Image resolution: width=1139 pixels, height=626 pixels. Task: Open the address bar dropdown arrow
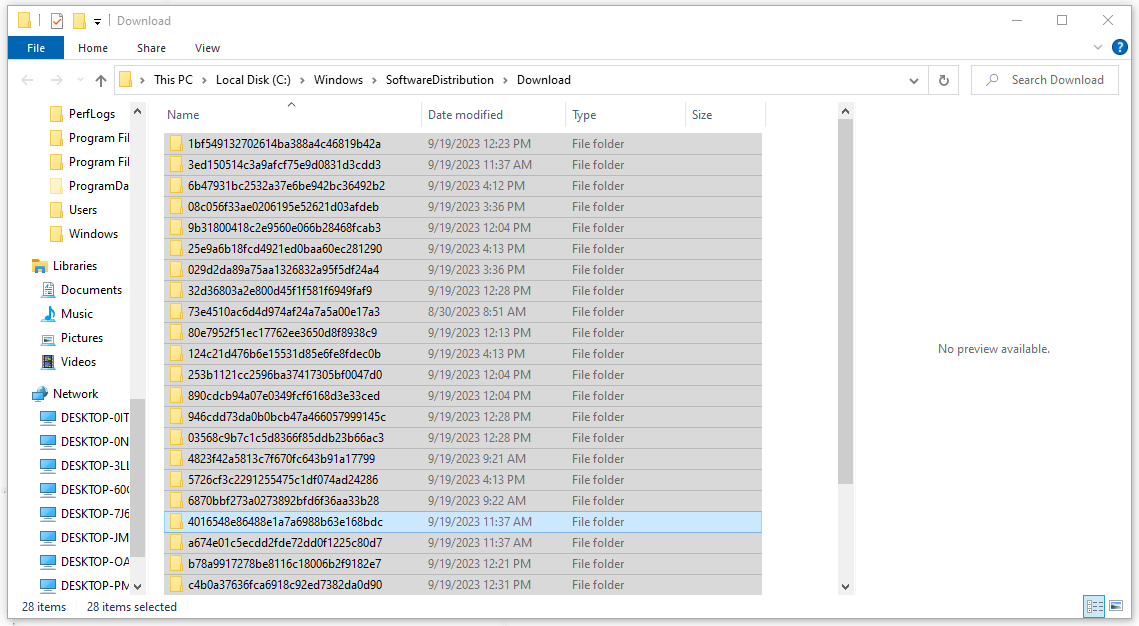913,80
